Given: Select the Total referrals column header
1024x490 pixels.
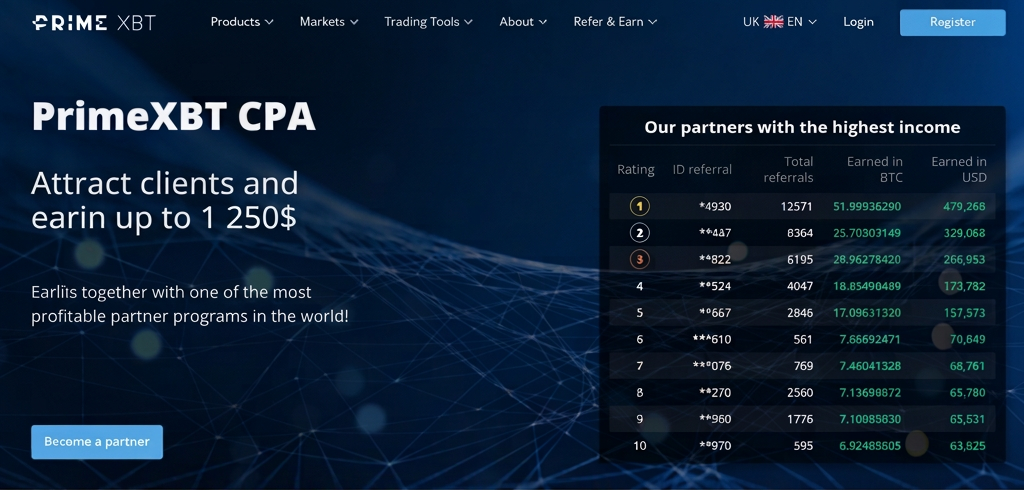Looking at the screenshot, I should tap(788, 169).
